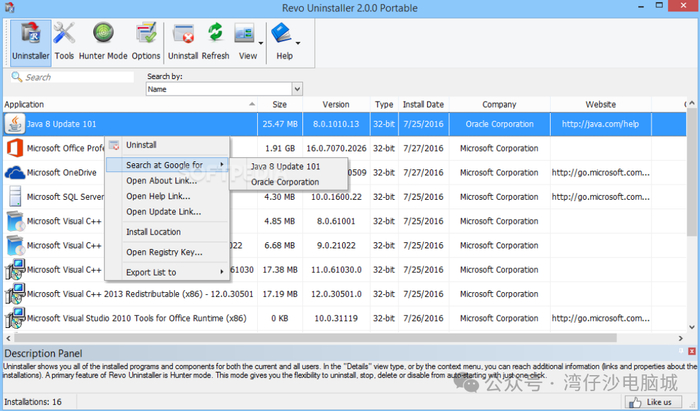Click the Like us button
700x411 pixels.
(x=653, y=402)
